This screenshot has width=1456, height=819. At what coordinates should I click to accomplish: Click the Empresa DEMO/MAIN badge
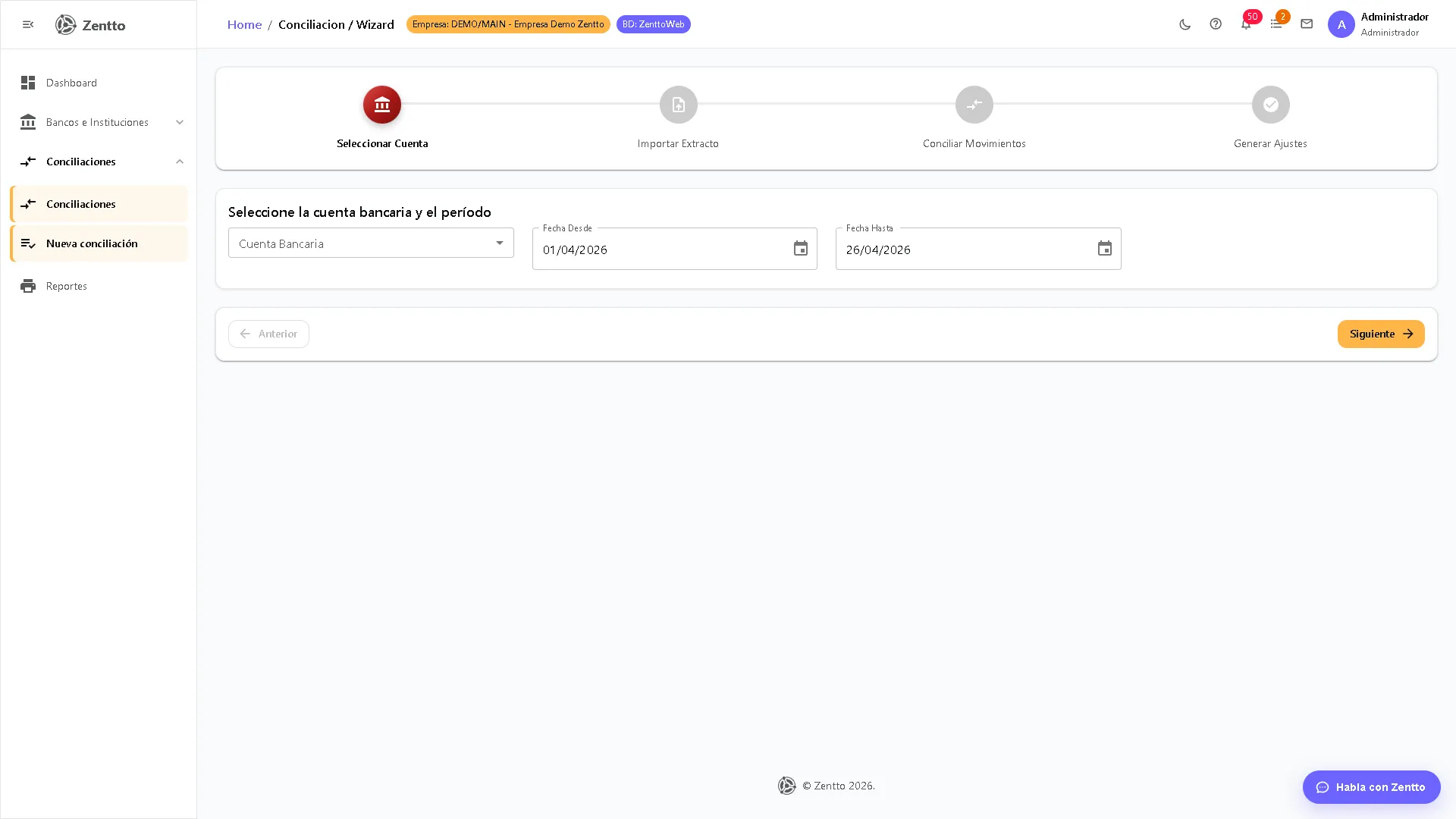coord(508,24)
